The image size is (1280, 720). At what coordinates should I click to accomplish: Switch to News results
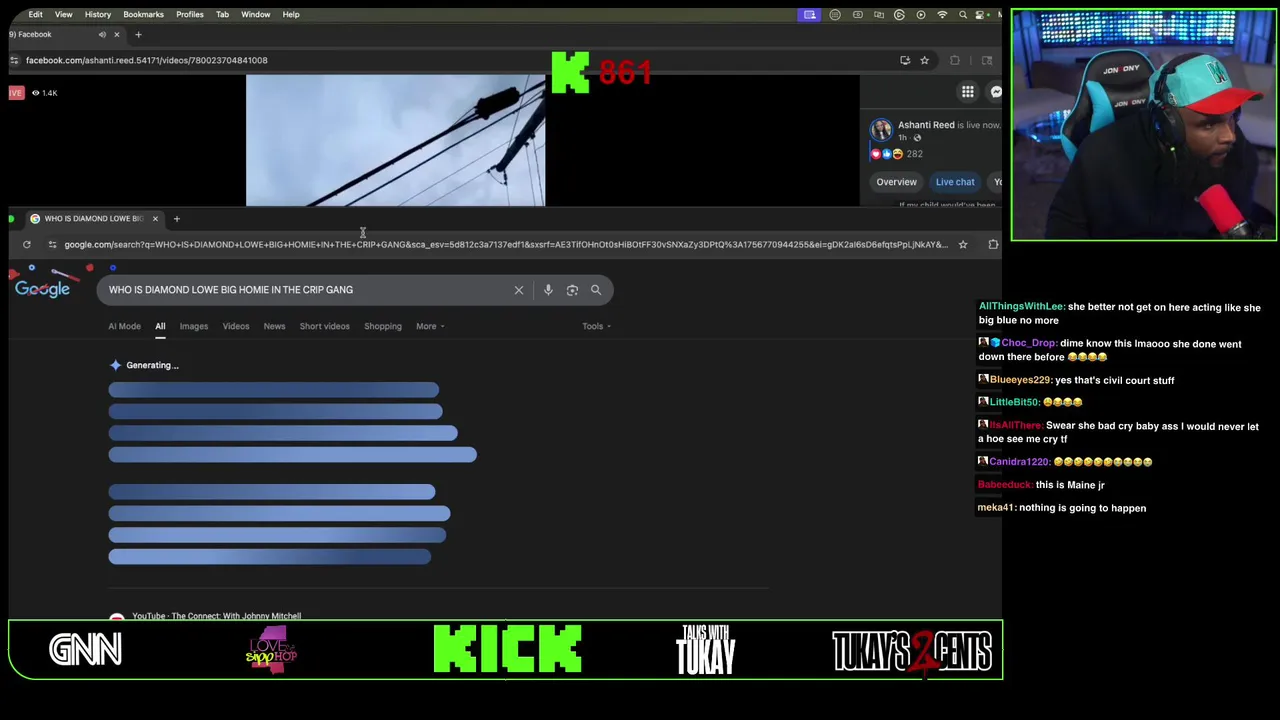tap(274, 326)
